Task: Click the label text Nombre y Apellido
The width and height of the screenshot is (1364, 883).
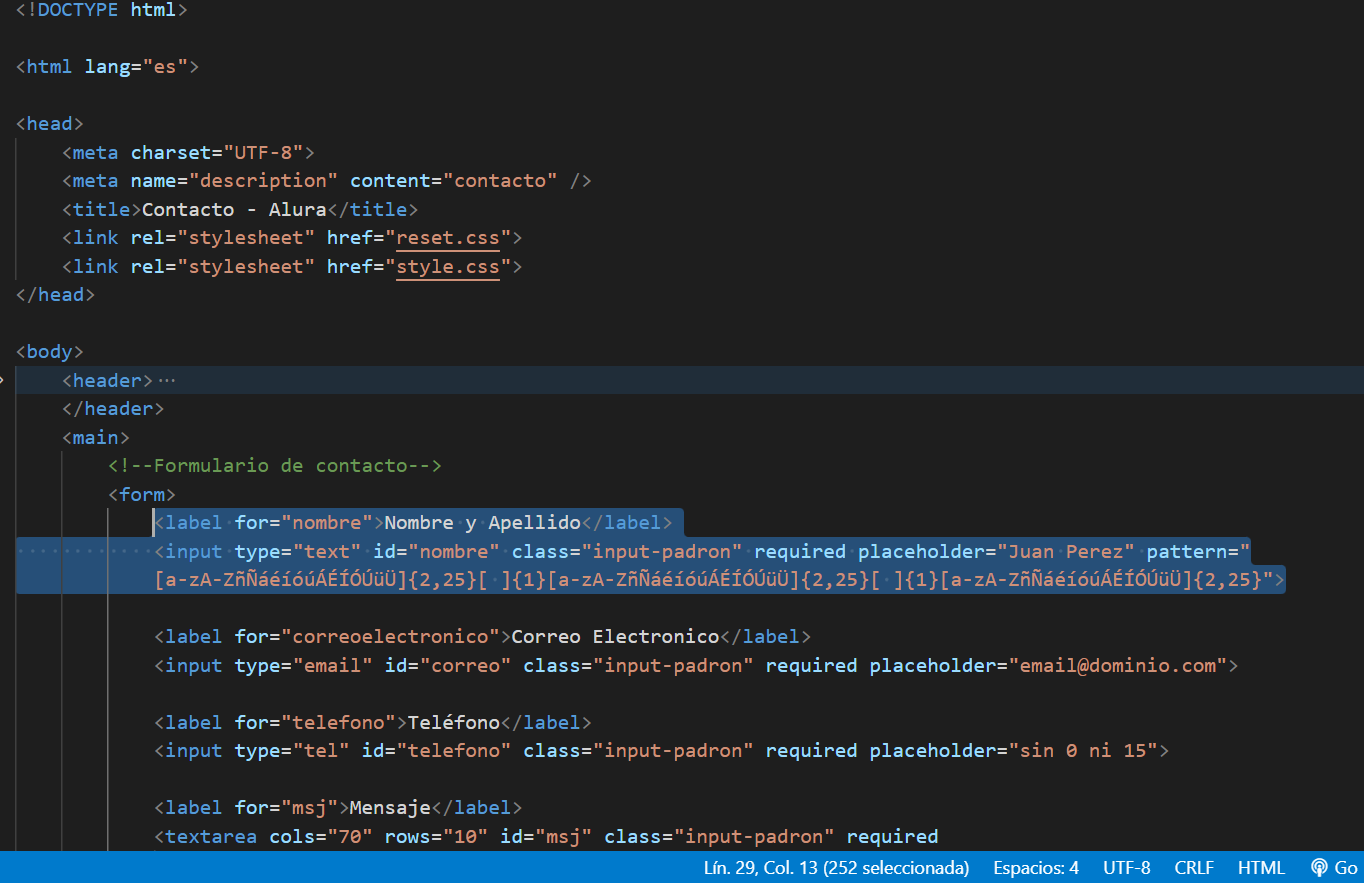Action: click(x=483, y=523)
